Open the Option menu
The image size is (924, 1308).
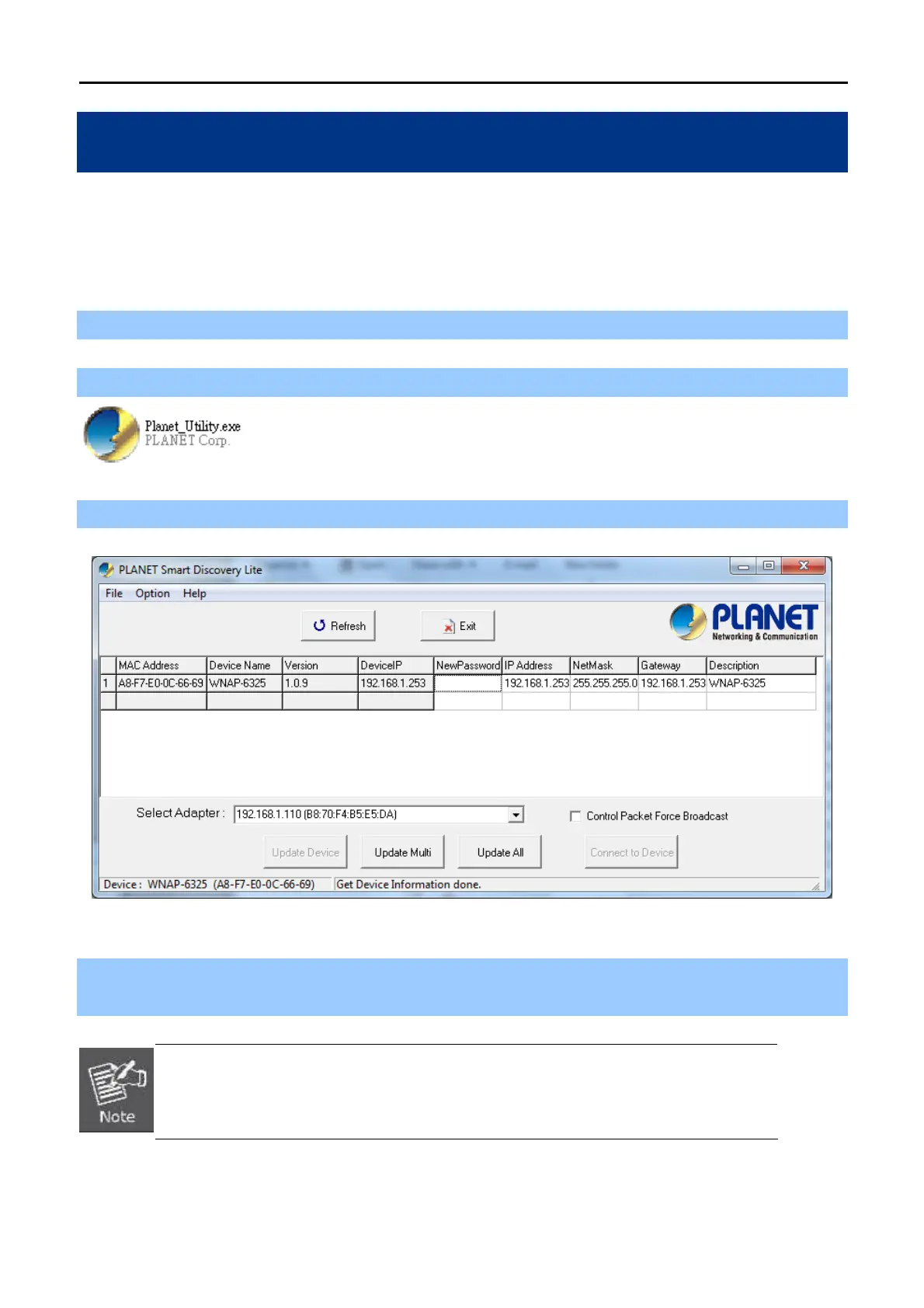point(152,593)
